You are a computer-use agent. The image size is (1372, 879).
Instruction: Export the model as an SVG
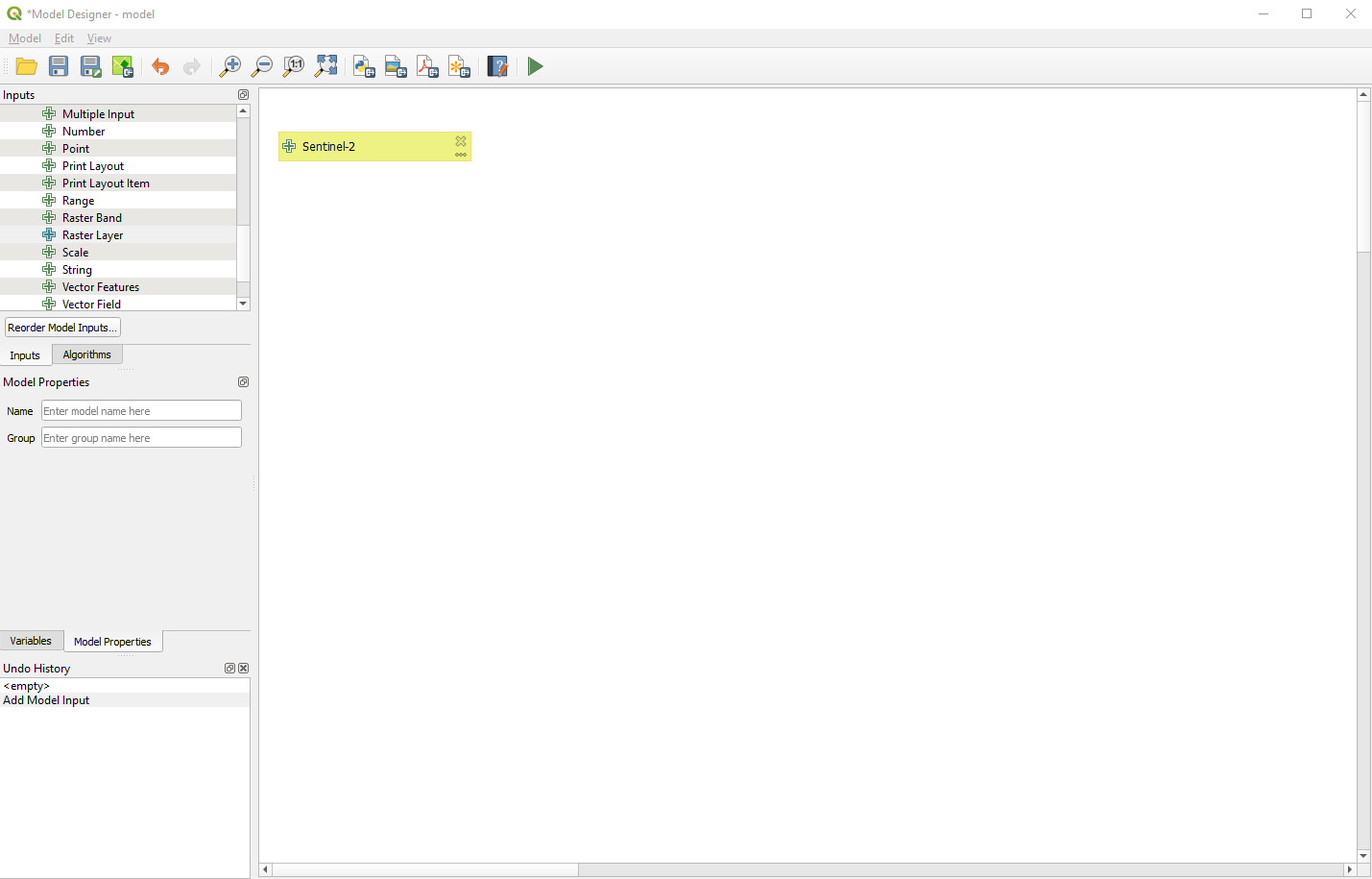point(460,66)
